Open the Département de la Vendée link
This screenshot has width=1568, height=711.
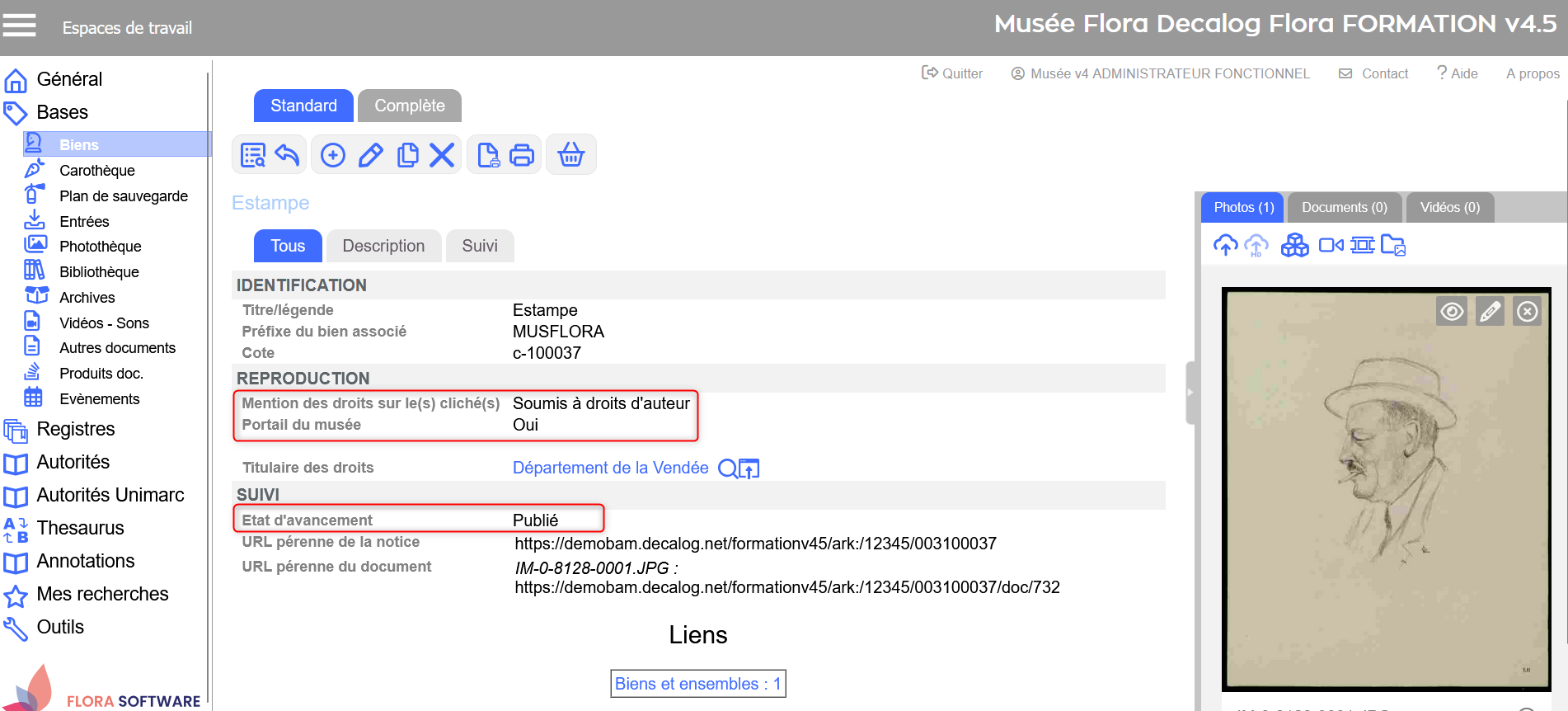(x=610, y=468)
